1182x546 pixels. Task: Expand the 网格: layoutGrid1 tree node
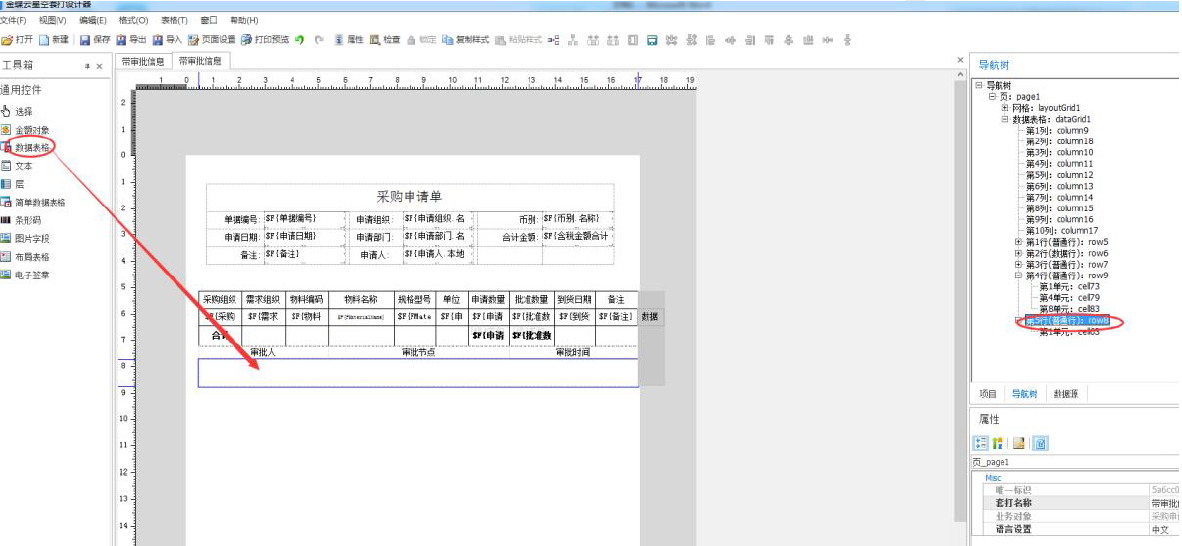[1005, 108]
